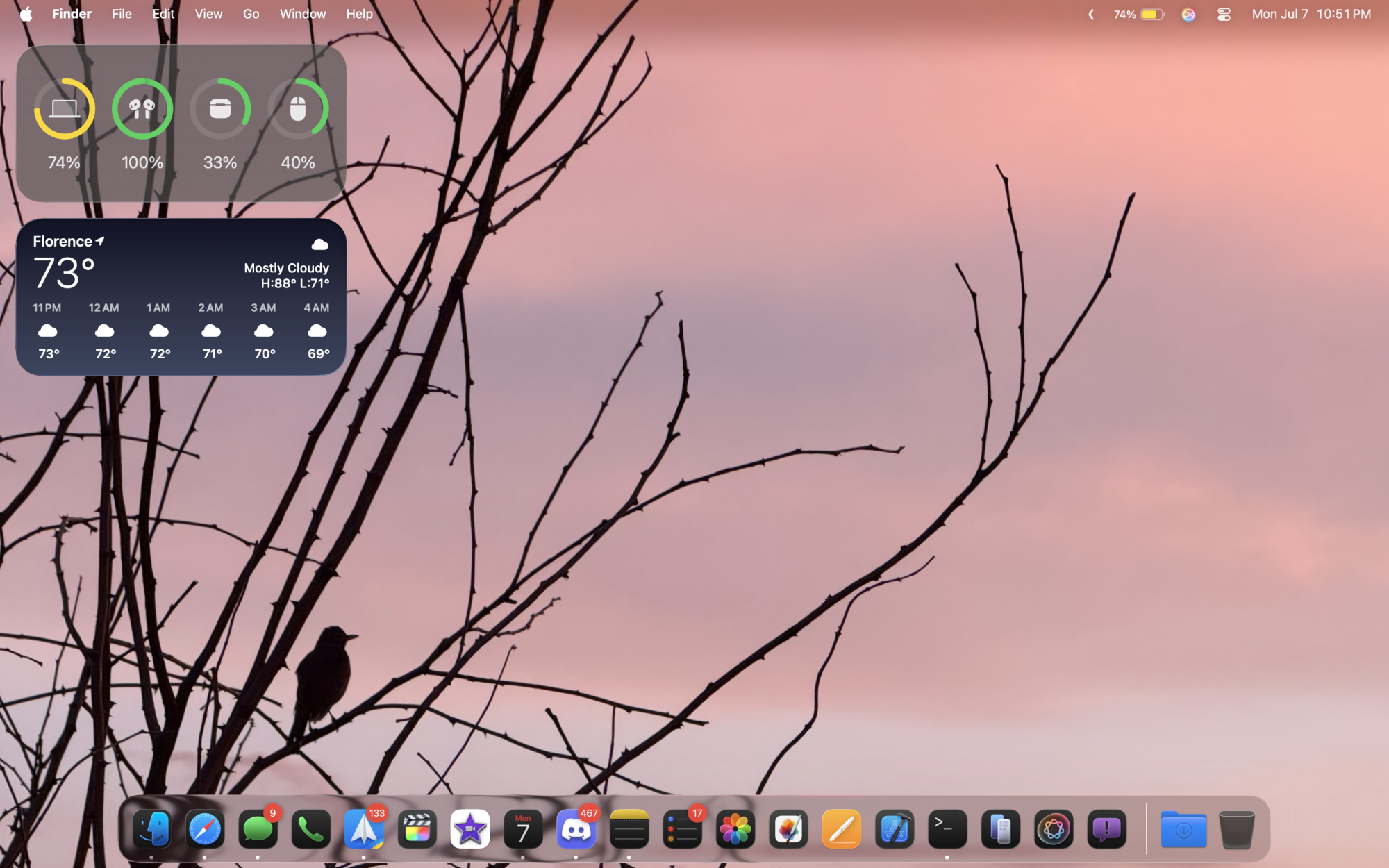Click the Mostly Cloudy condition text

[x=286, y=267]
